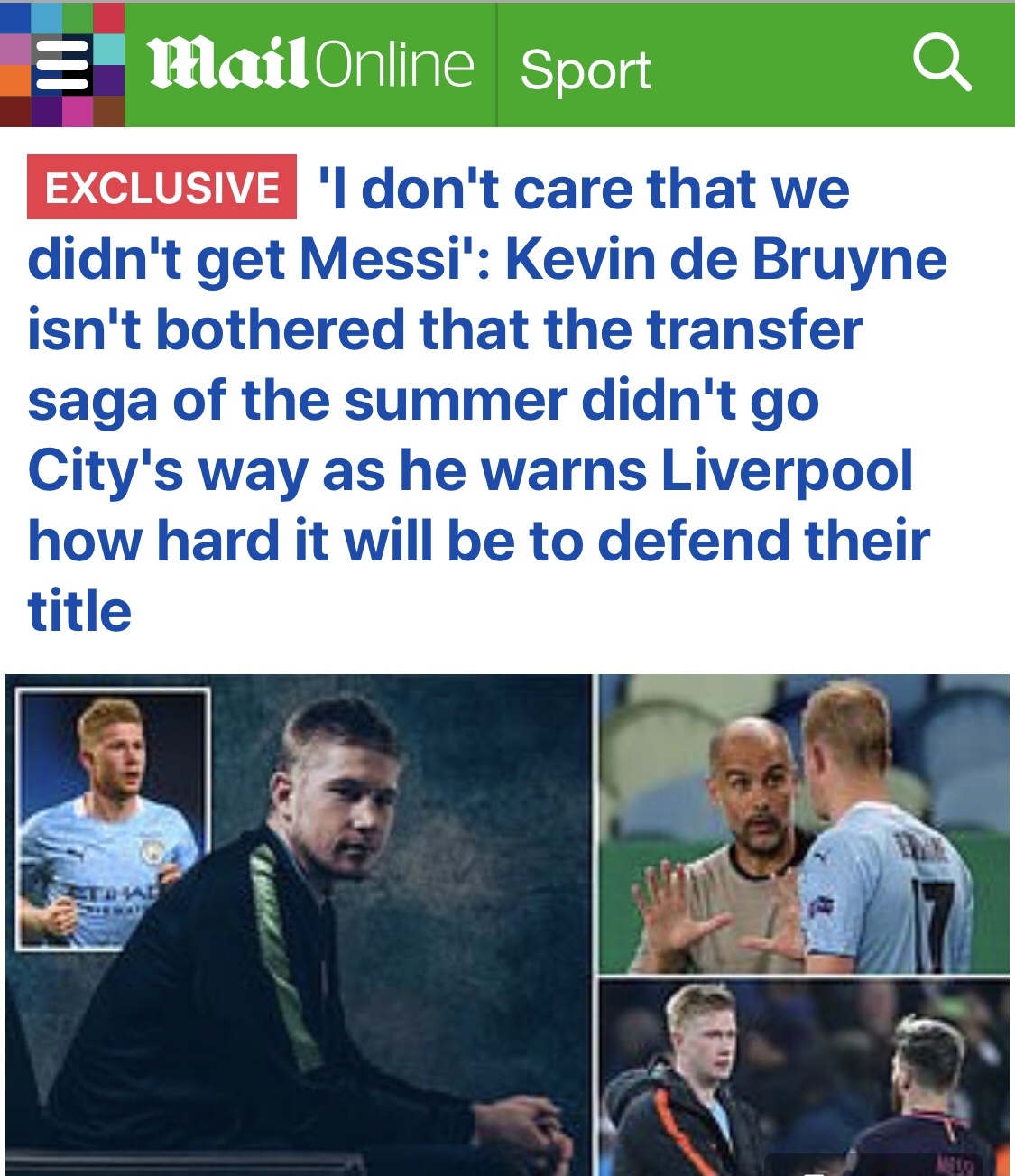
Task: Tap the bottom-right photo of two players
Action: point(804,1078)
